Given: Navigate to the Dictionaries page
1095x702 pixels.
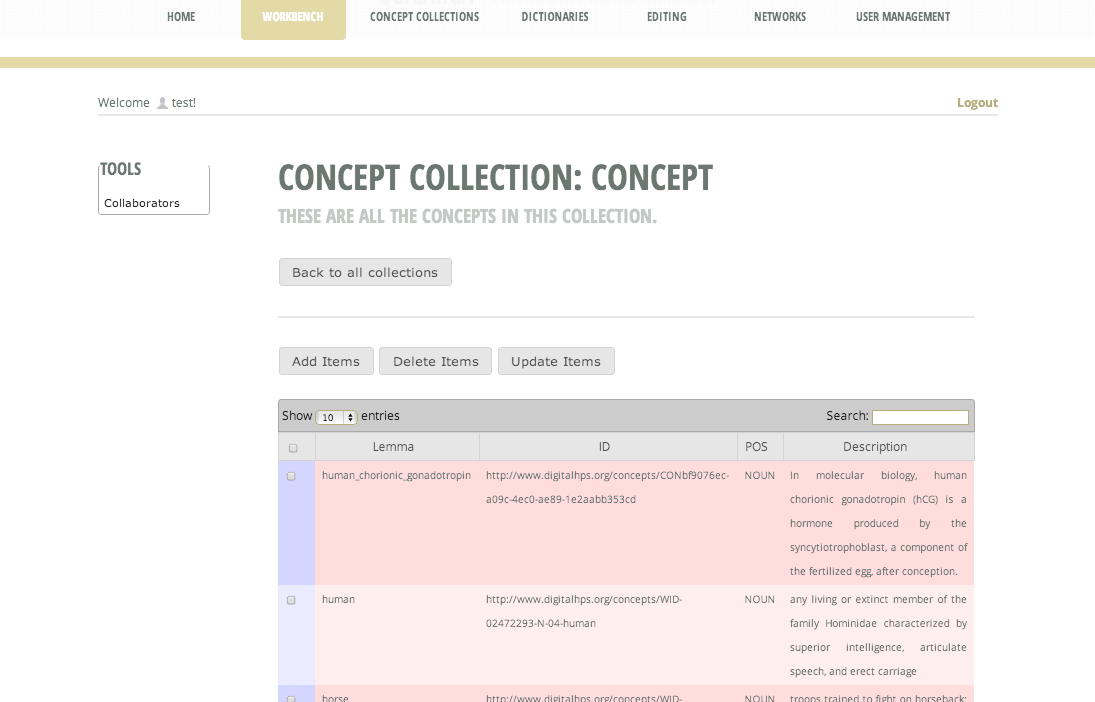Looking at the screenshot, I should pyautogui.click(x=554, y=17).
